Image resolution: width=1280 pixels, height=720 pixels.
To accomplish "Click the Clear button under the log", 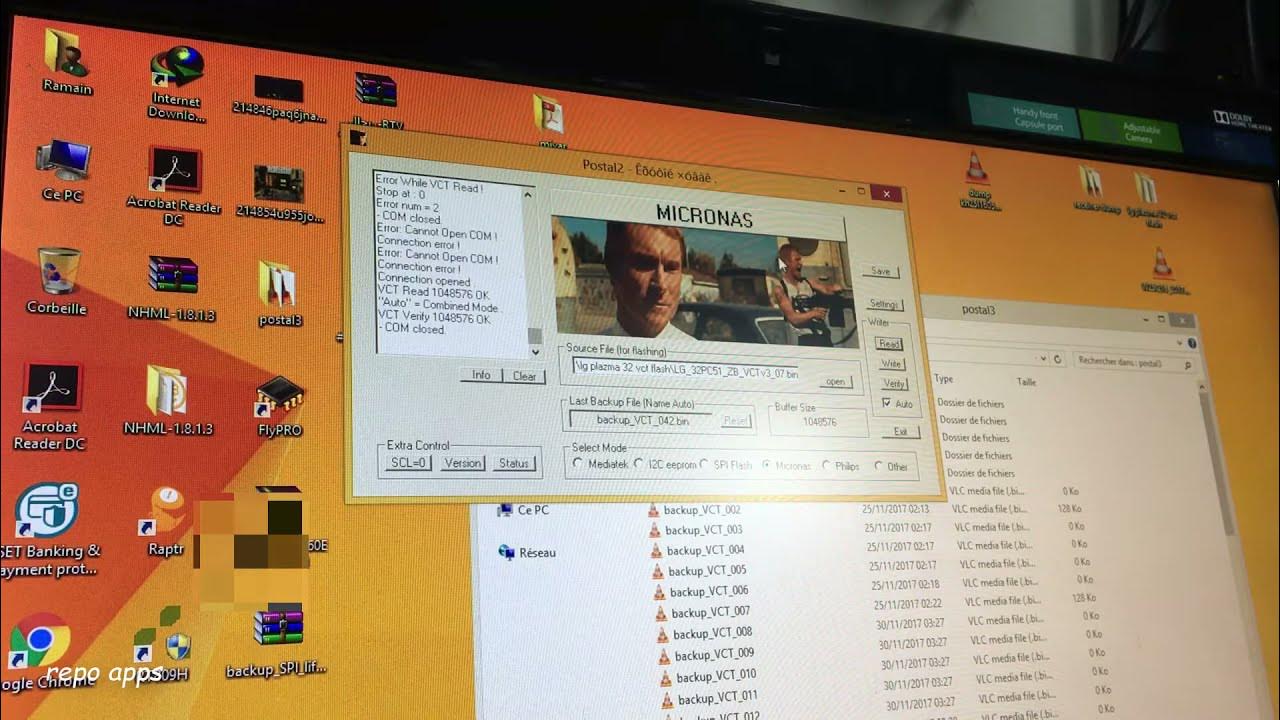I will pyautogui.click(x=525, y=376).
